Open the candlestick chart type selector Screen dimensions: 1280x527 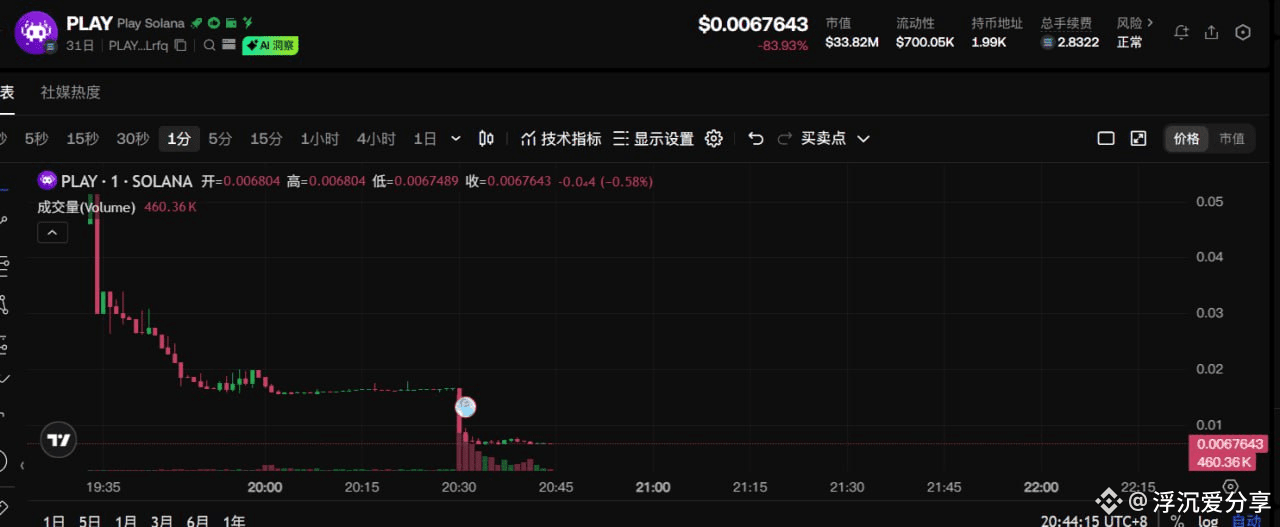487,139
